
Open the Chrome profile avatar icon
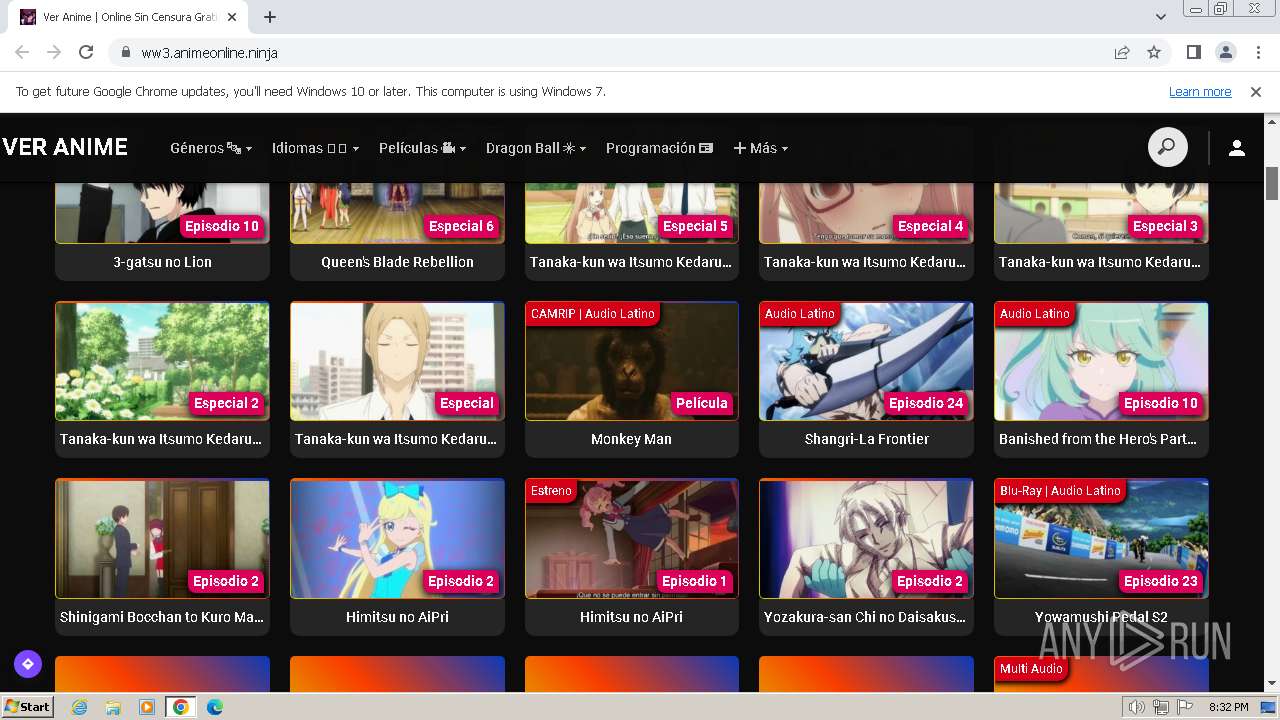click(1225, 52)
